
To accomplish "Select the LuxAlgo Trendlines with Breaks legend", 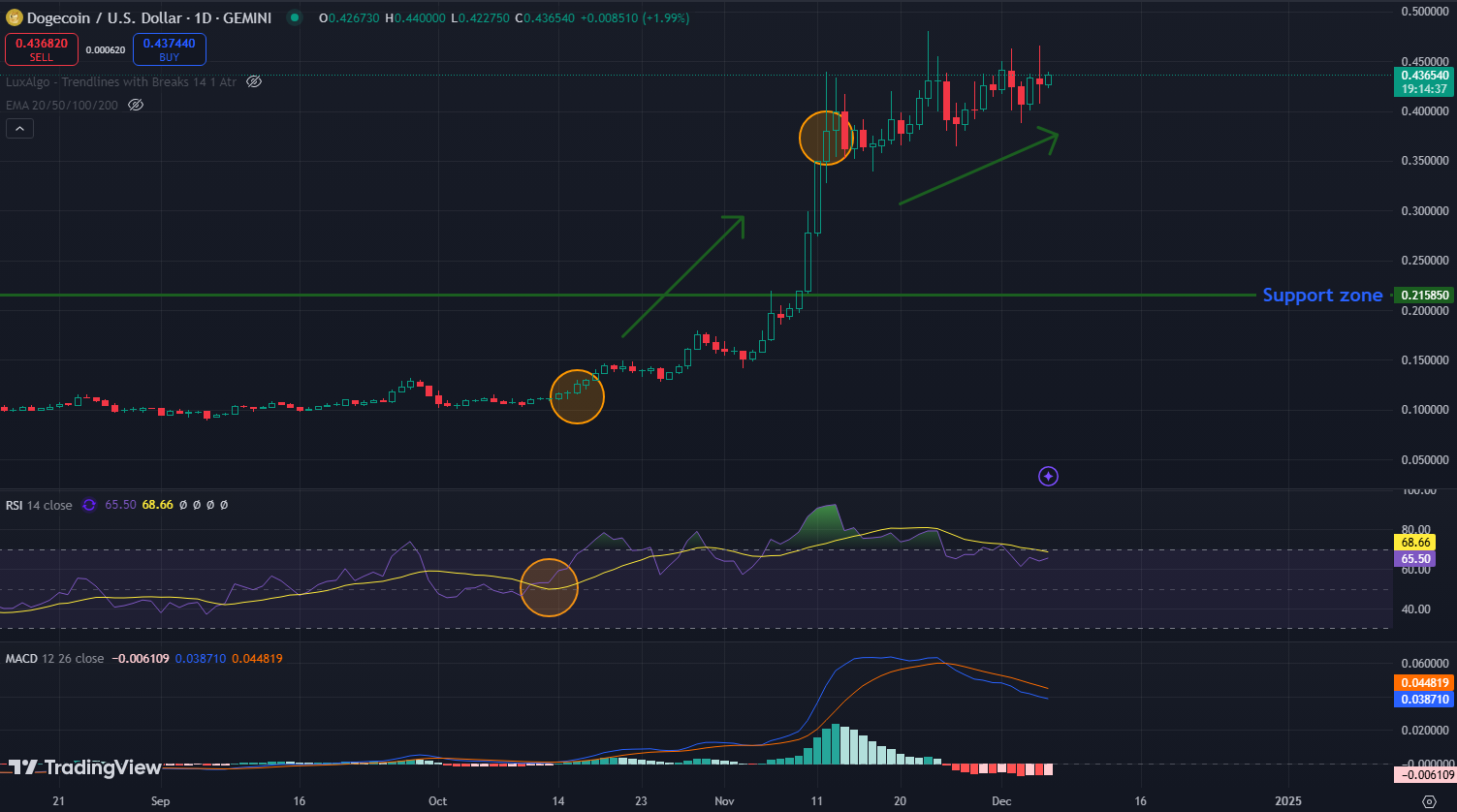I will pos(122,82).
